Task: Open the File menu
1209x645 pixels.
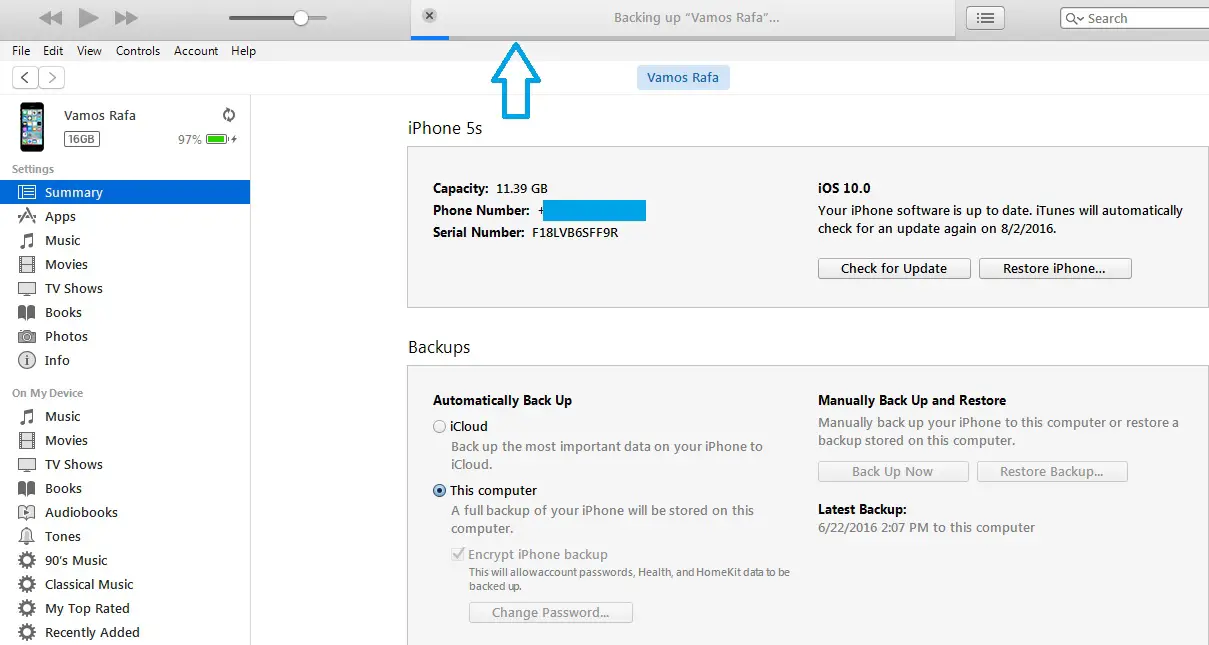Action: [21, 51]
